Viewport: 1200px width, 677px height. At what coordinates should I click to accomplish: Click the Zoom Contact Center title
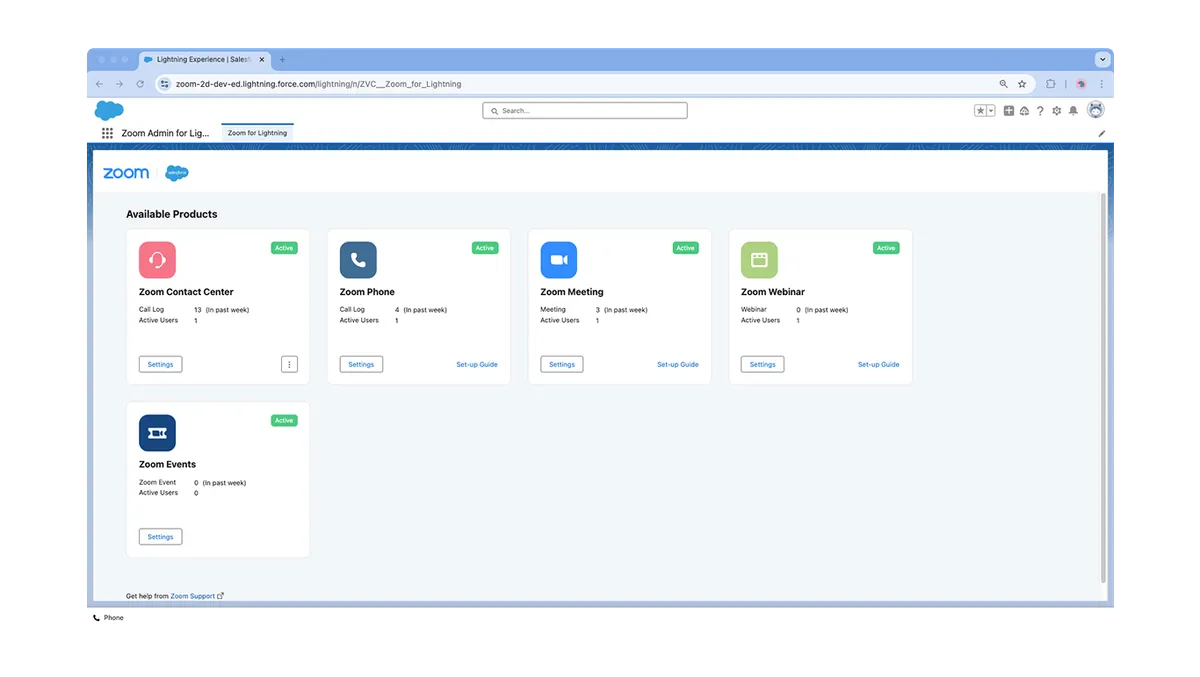(x=186, y=292)
